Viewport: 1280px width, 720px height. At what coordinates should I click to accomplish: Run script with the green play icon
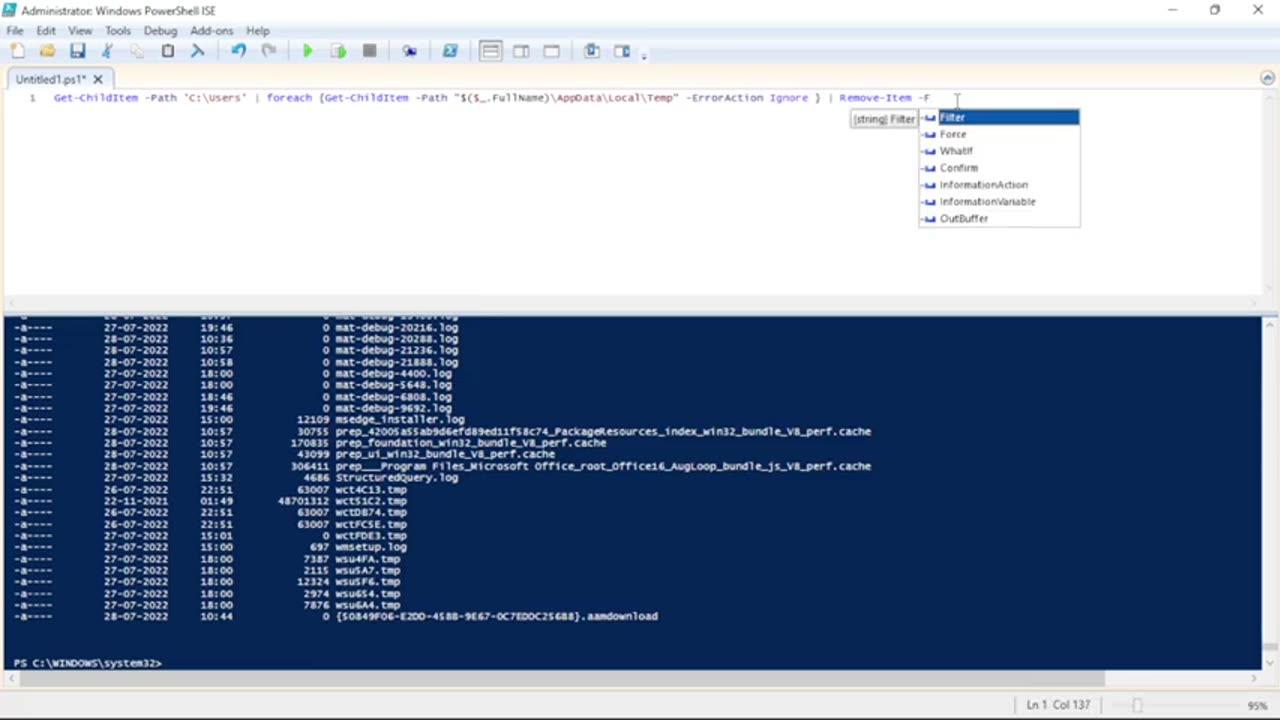point(308,51)
